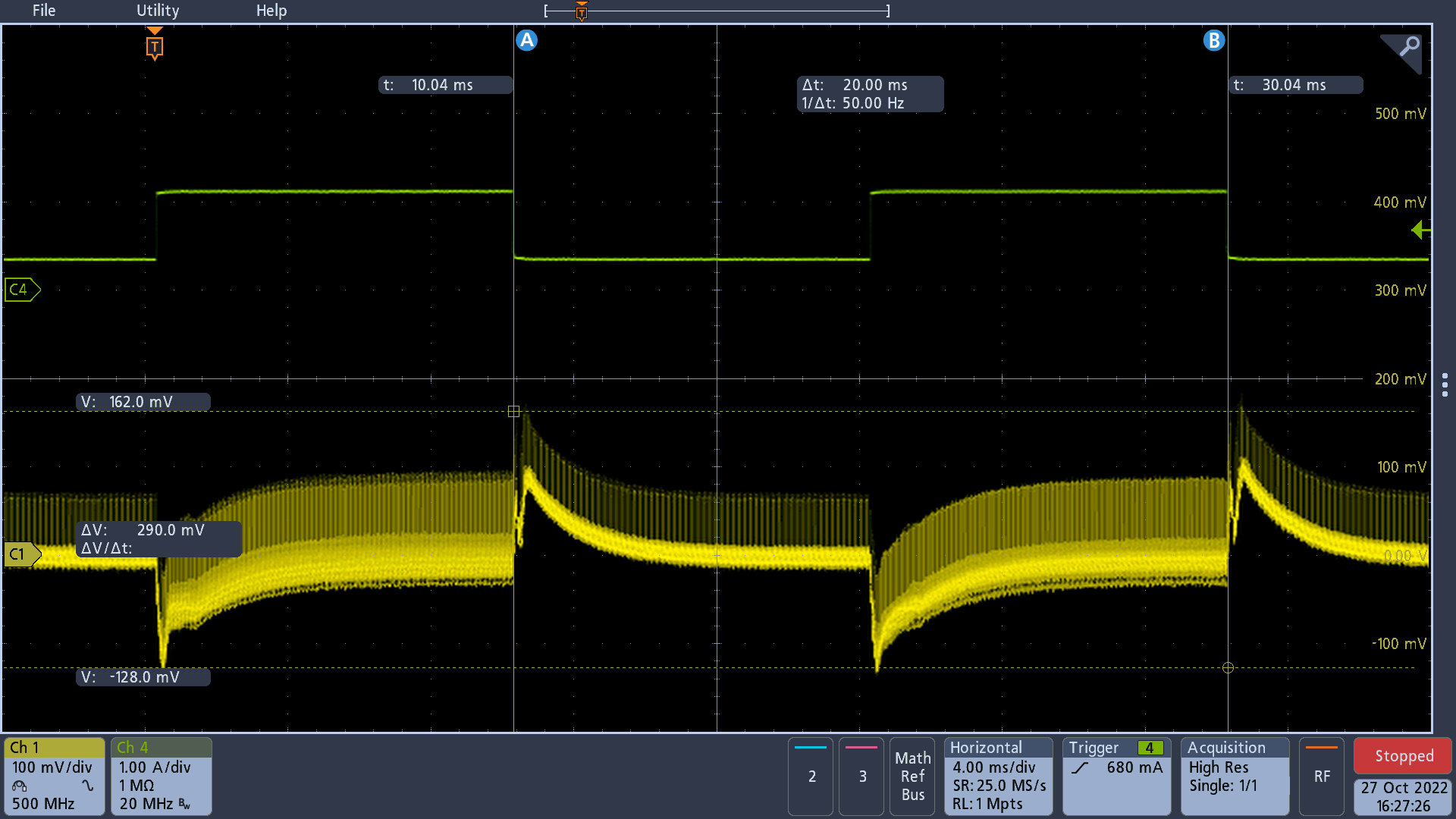The height and width of the screenshot is (819, 1456).
Task: Click the Ch 1 probe icon
Action: (20, 786)
